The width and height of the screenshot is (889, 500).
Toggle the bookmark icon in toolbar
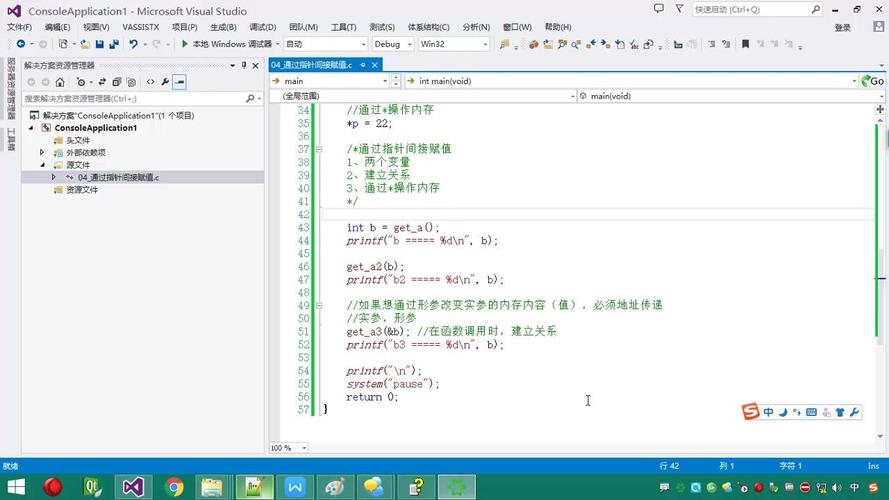(x=746, y=44)
